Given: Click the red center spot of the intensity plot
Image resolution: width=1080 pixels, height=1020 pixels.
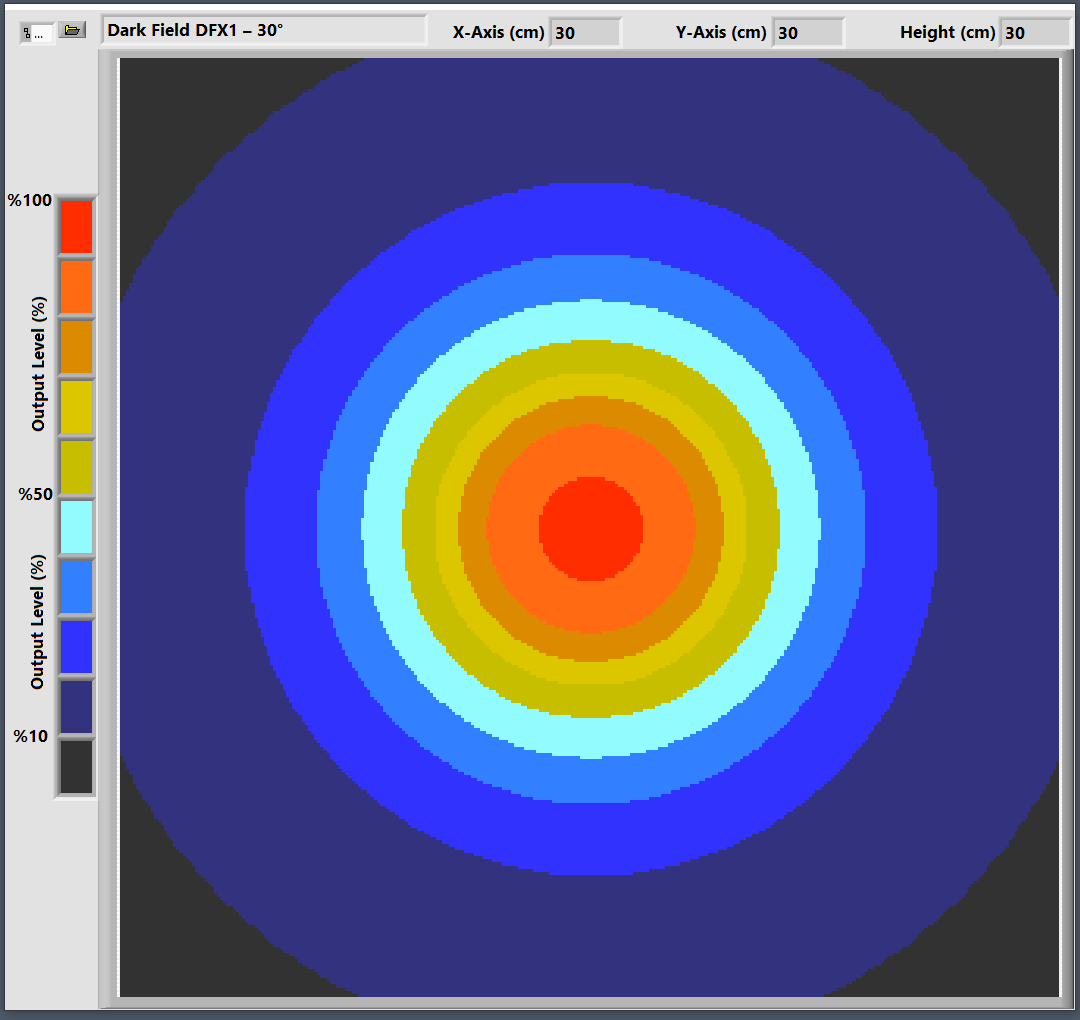Looking at the screenshot, I should click(x=591, y=528).
